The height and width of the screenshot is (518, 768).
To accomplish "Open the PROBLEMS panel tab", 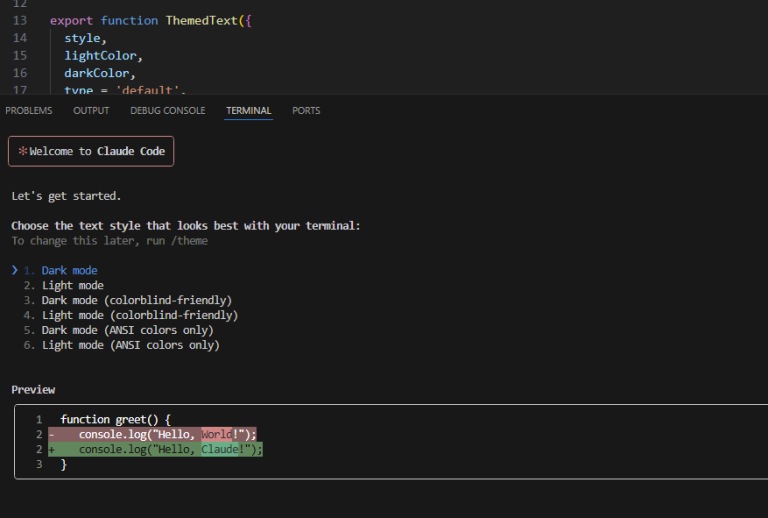I will point(29,111).
